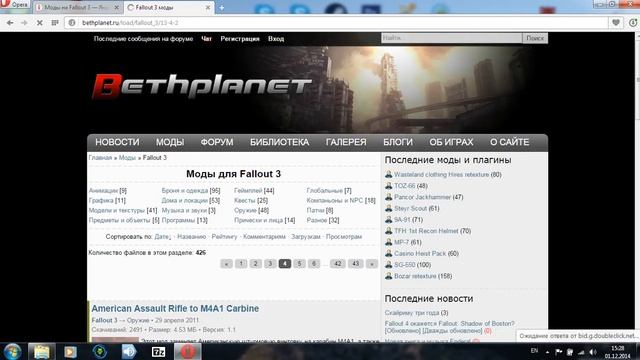Open the Вход login link
640x360 pixels.
click(x=276, y=39)
